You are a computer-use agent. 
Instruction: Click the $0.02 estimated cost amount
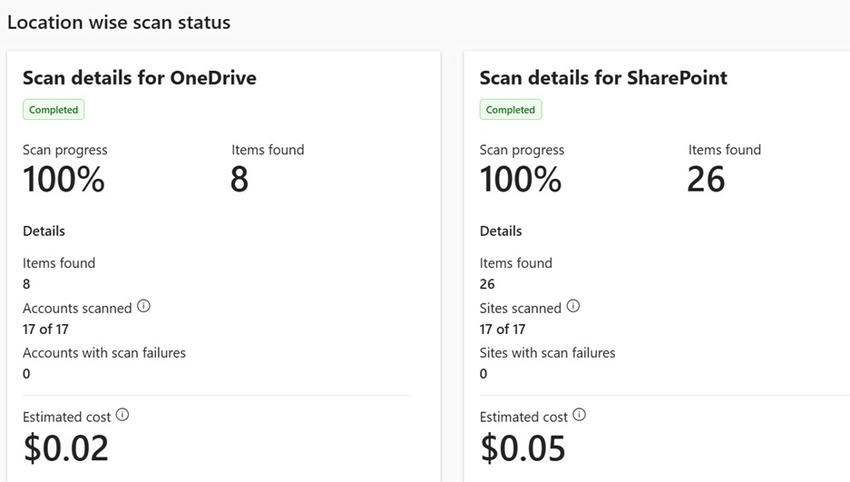[x=66, y=448]
